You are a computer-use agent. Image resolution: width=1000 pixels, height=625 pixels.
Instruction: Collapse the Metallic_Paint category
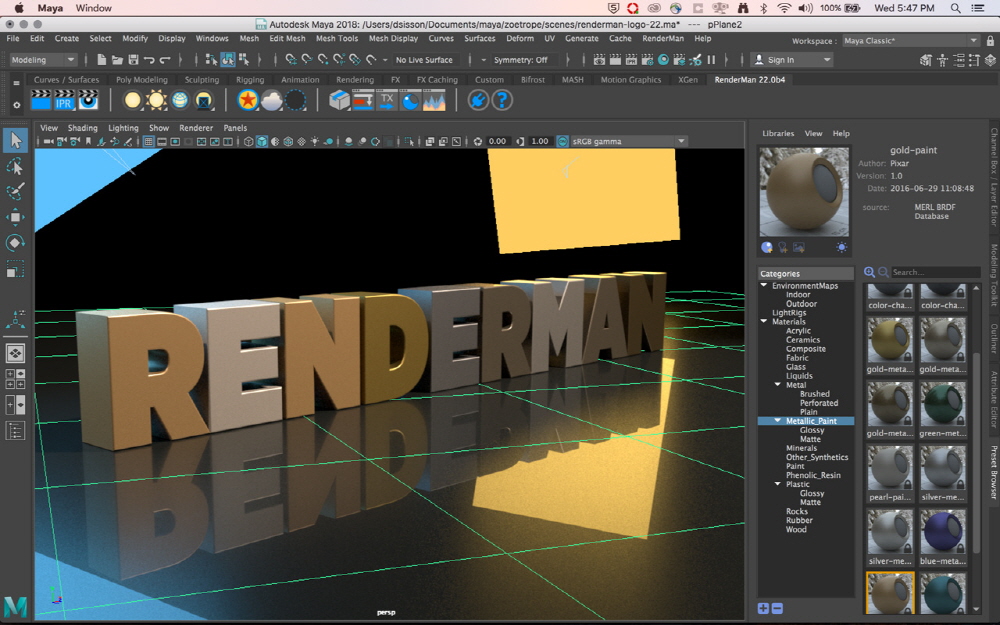(779, 421)
